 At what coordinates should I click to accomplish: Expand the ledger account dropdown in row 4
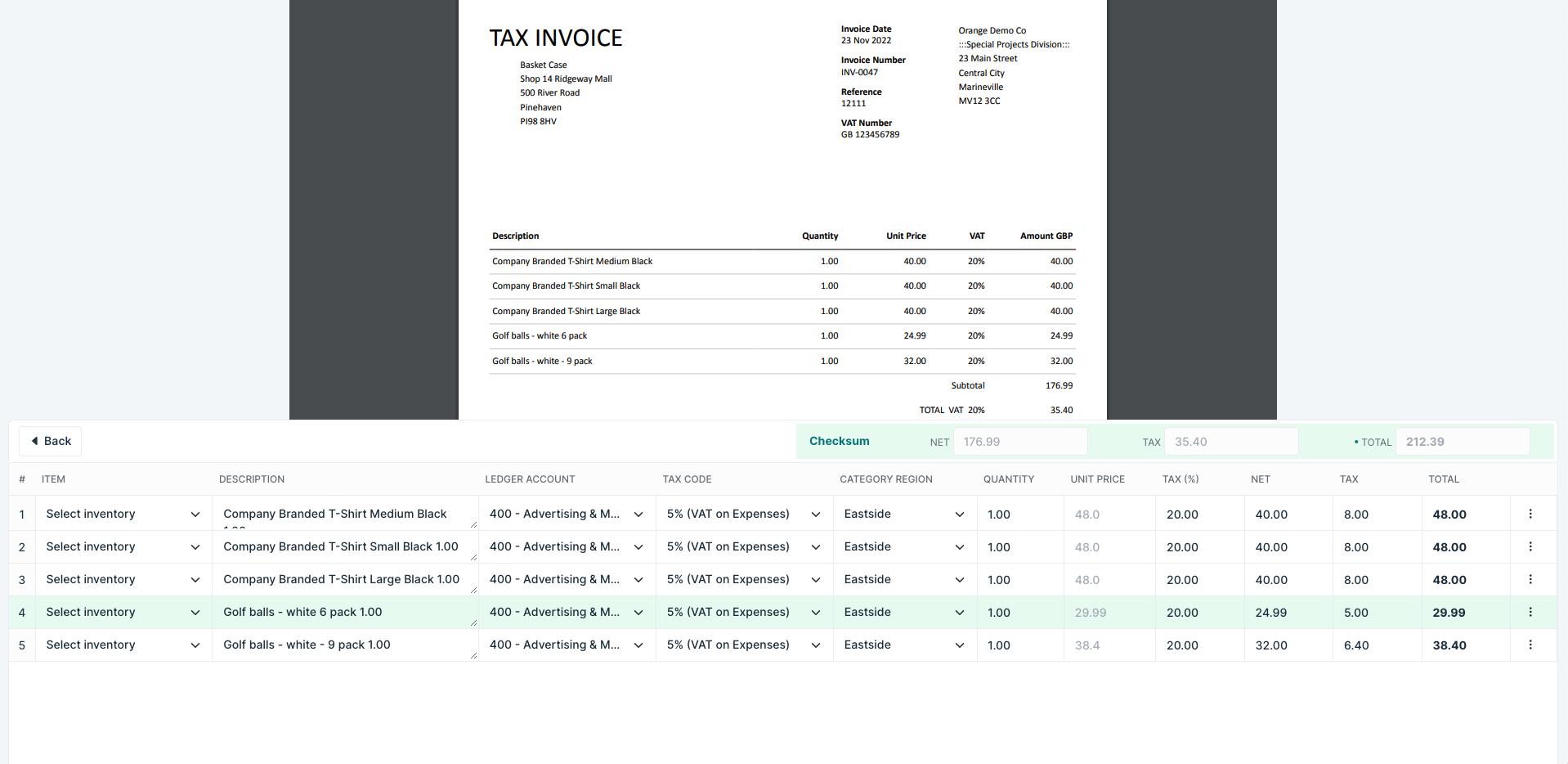(567, 612)
